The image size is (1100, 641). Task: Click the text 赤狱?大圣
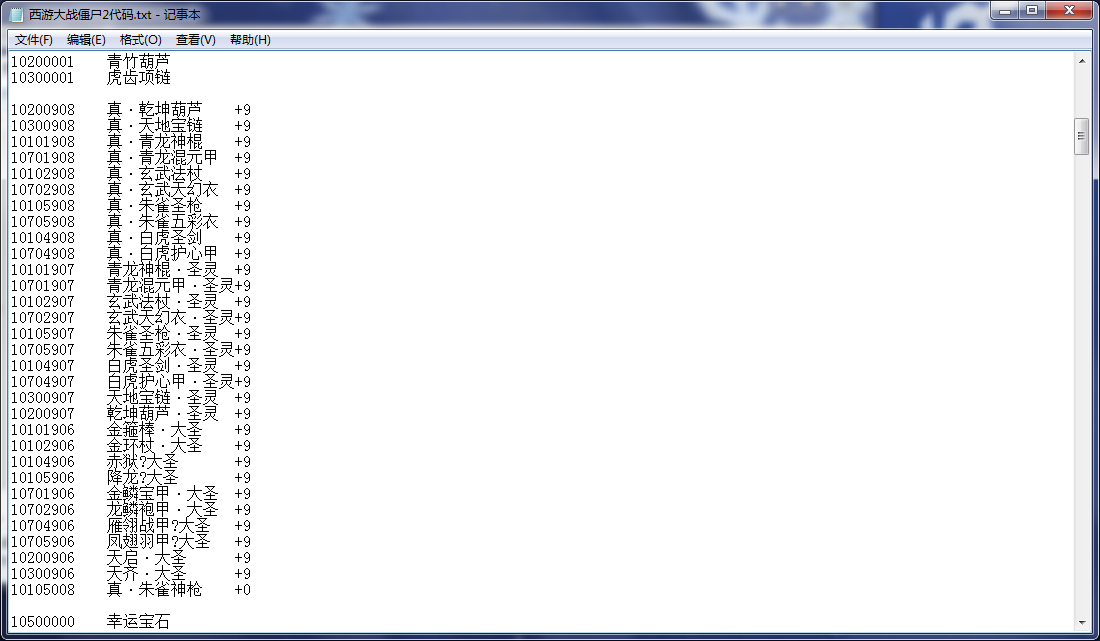tap(142, 462)
